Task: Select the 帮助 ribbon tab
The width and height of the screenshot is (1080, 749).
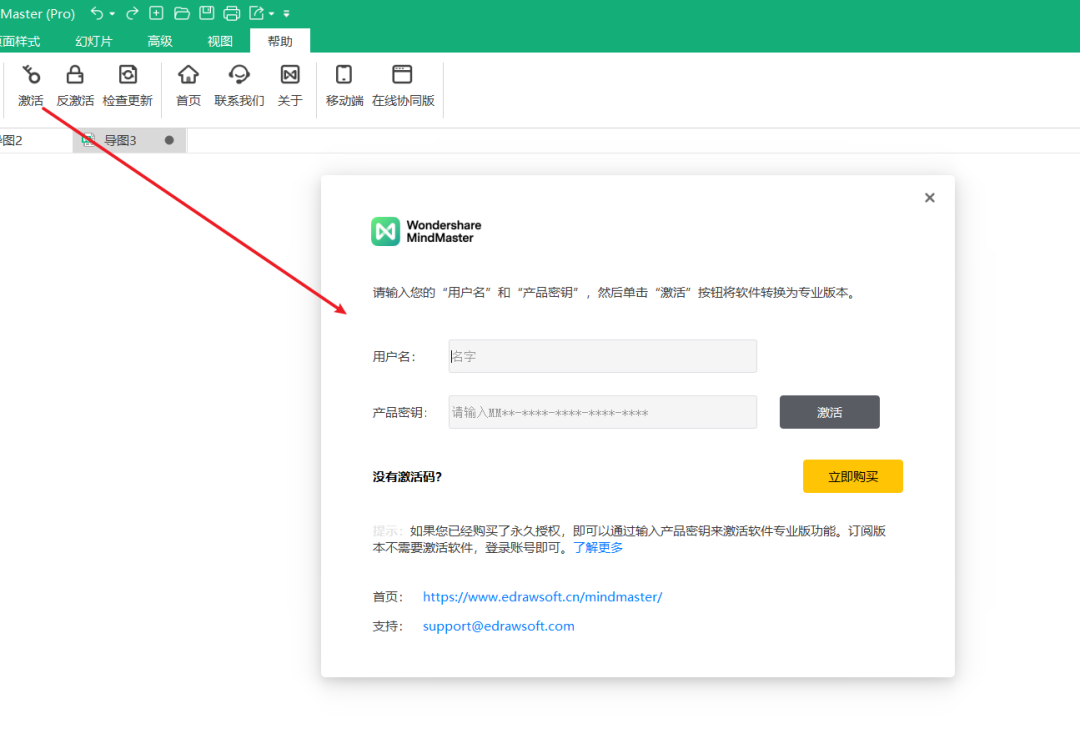Action: pyautogui.click(x=280, y=41)
